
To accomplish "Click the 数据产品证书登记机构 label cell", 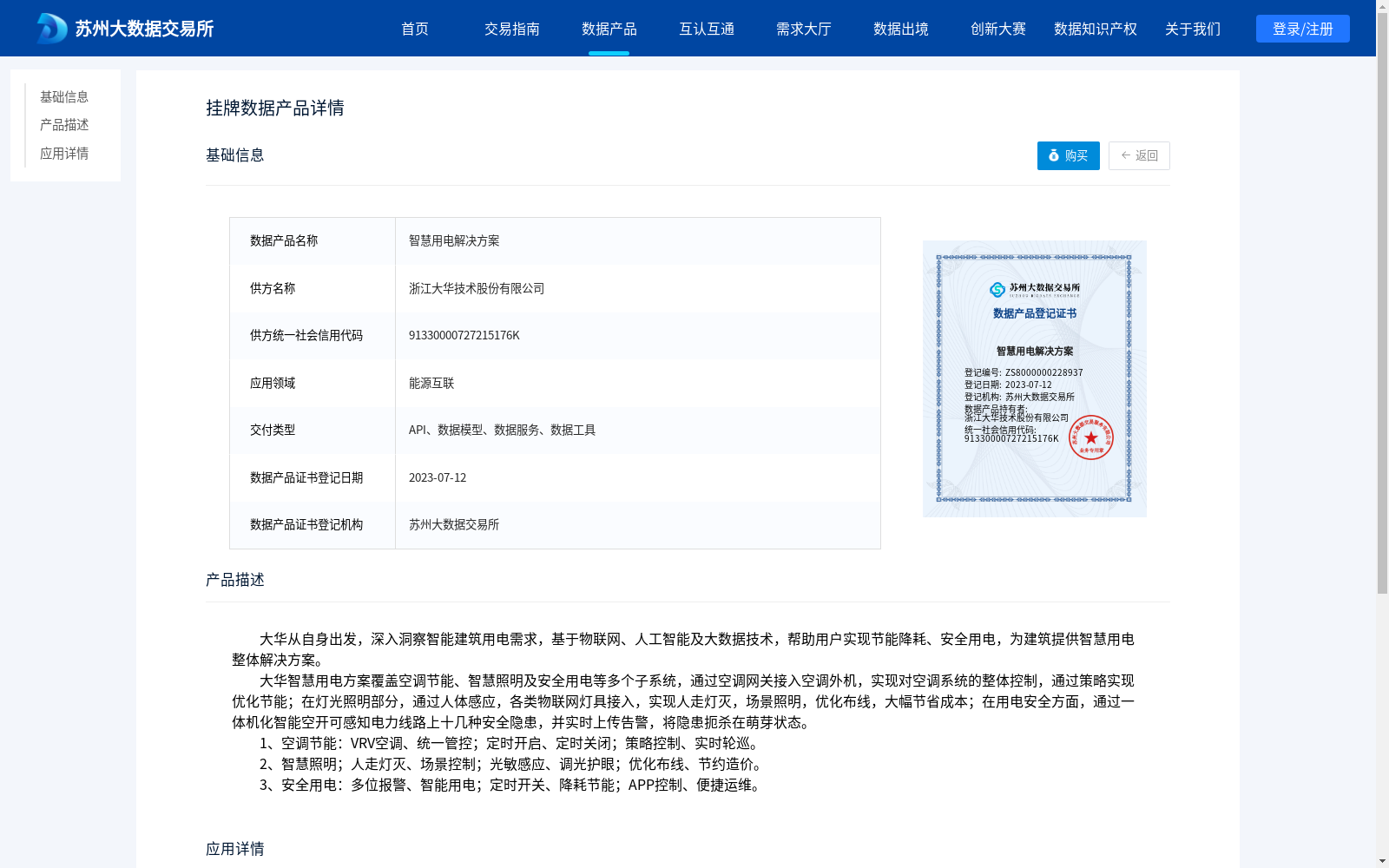I will pos(313,524).
